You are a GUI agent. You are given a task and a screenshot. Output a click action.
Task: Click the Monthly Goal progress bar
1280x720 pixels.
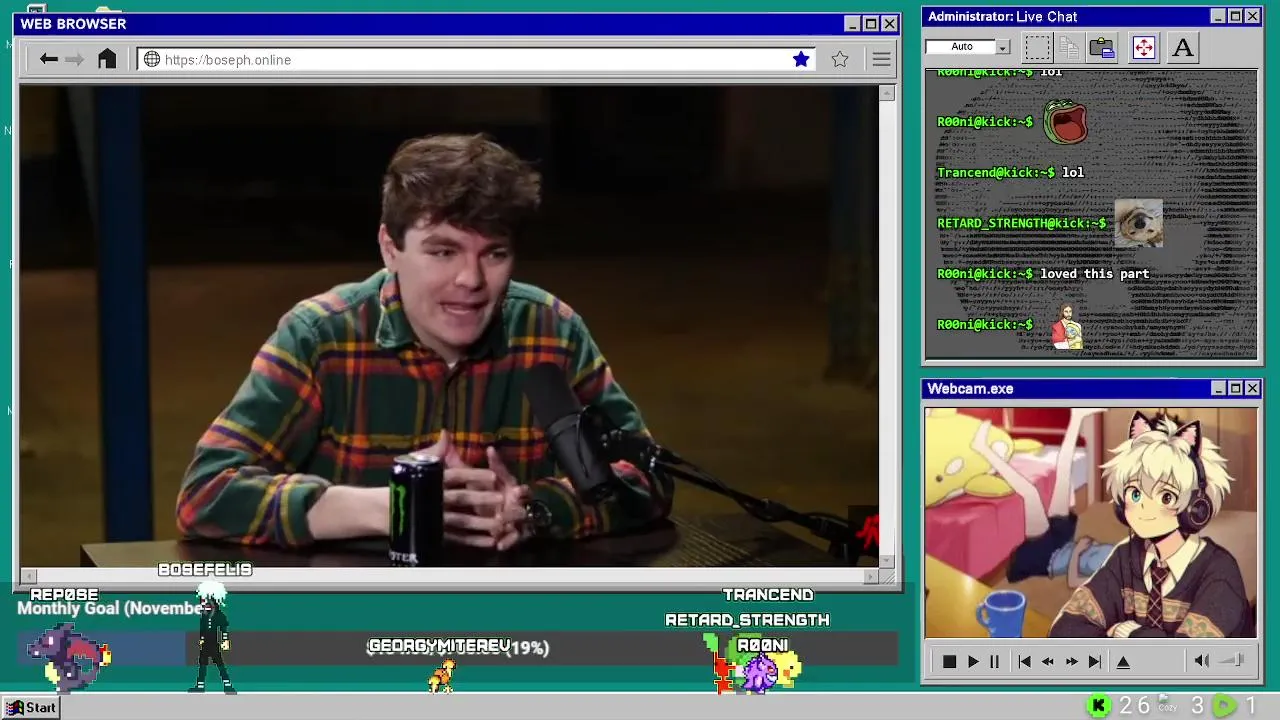[460, 648]
